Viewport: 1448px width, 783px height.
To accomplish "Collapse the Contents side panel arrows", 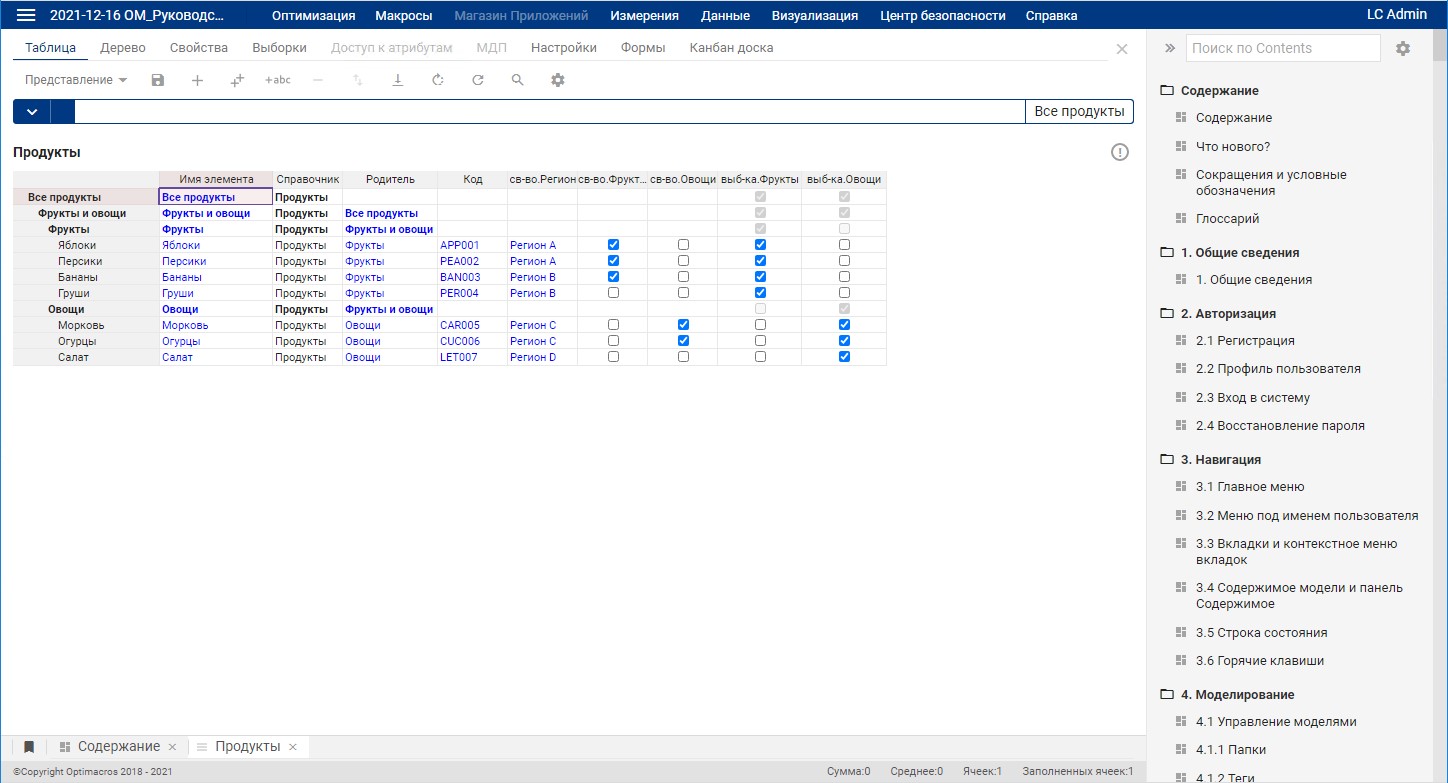I will [1168, 48].
